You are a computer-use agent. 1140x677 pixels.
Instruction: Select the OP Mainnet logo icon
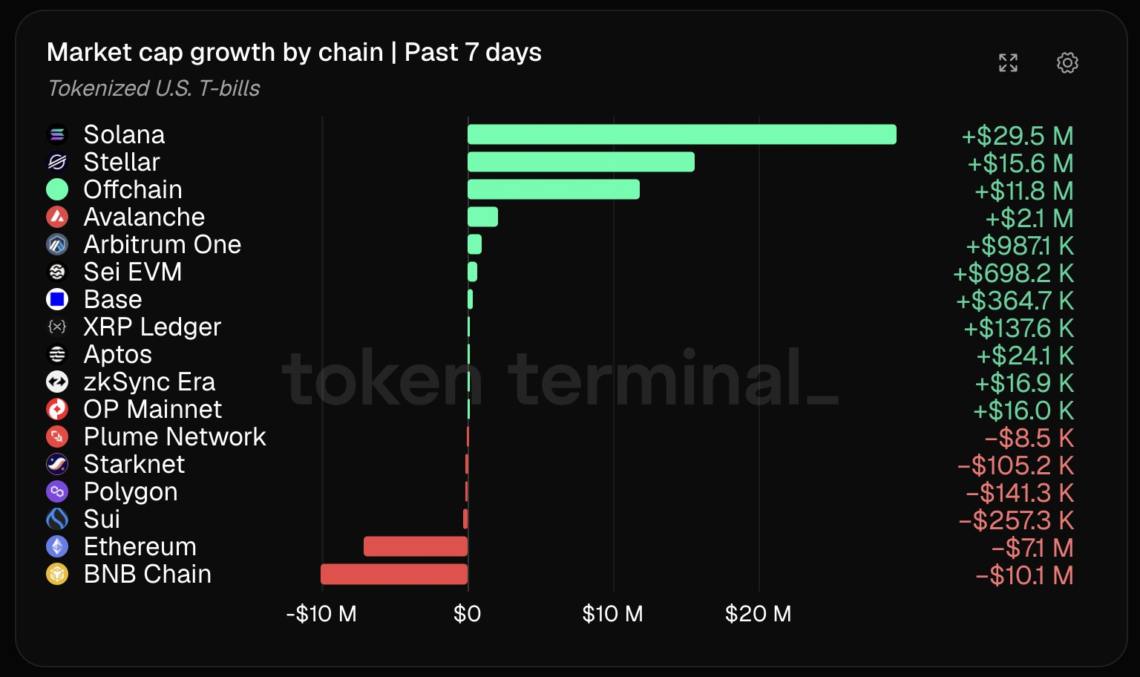(57, 409)
